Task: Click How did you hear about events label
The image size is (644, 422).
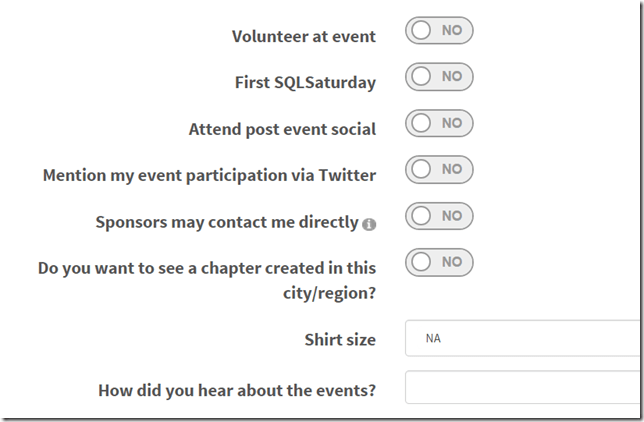Action: click(237, 389)
